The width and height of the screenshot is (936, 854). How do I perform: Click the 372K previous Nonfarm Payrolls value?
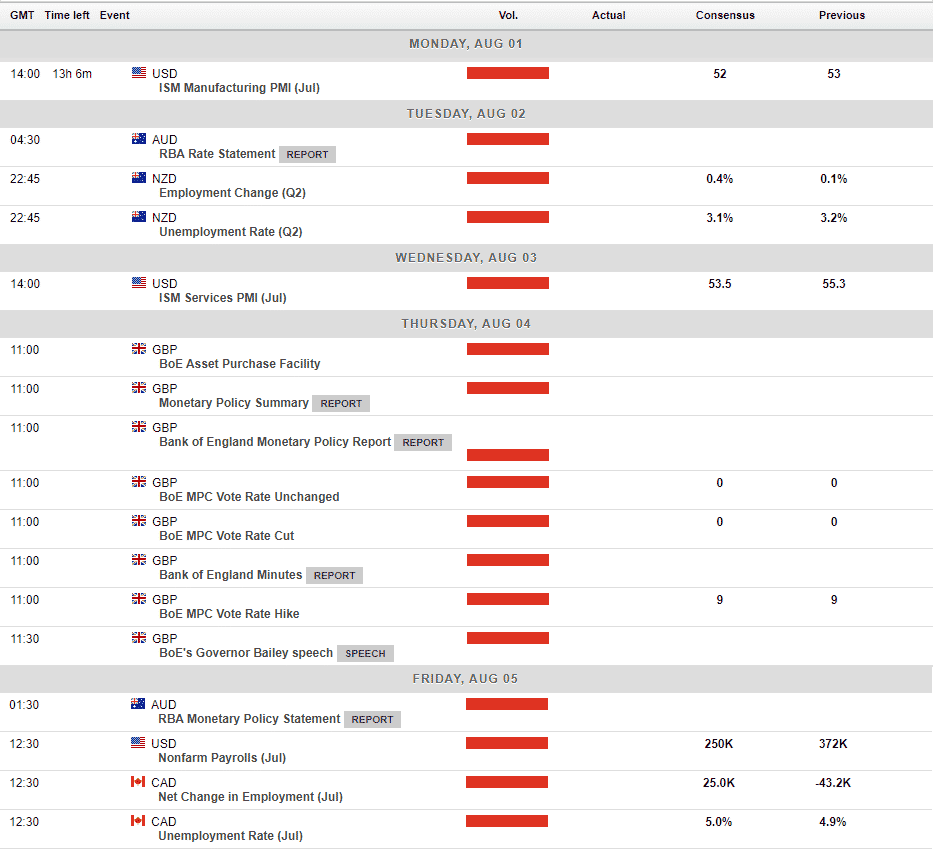[x=833, y=744]
